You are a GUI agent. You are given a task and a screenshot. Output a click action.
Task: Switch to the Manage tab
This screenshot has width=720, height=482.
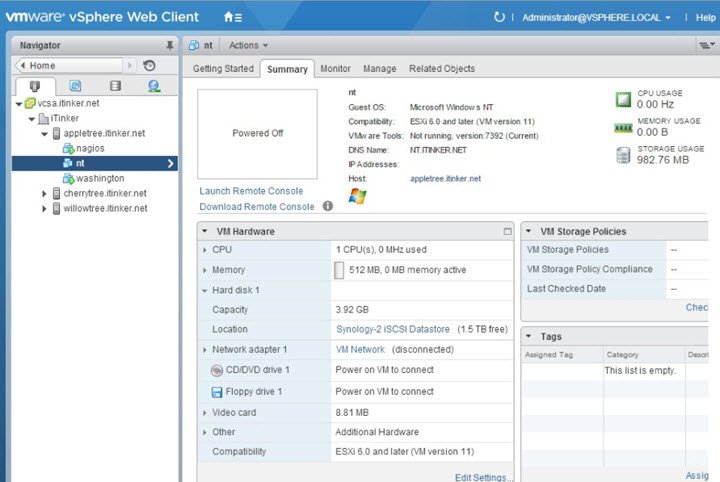pos(380,68)
